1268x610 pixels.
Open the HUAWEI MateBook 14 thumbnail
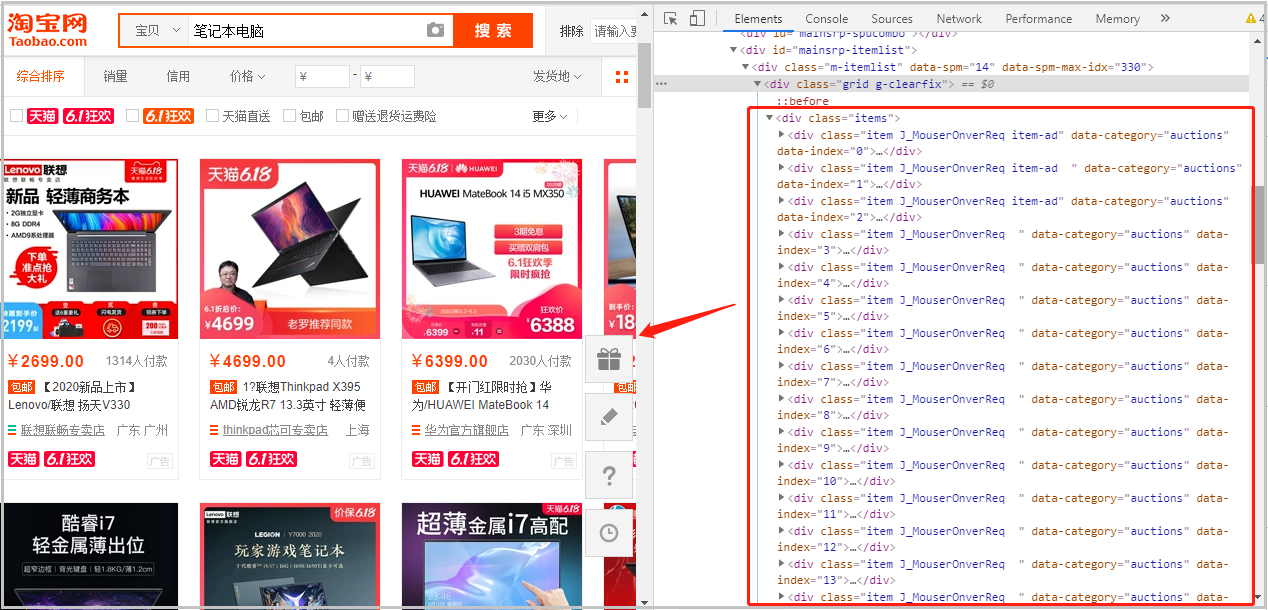tap(491, 249)
